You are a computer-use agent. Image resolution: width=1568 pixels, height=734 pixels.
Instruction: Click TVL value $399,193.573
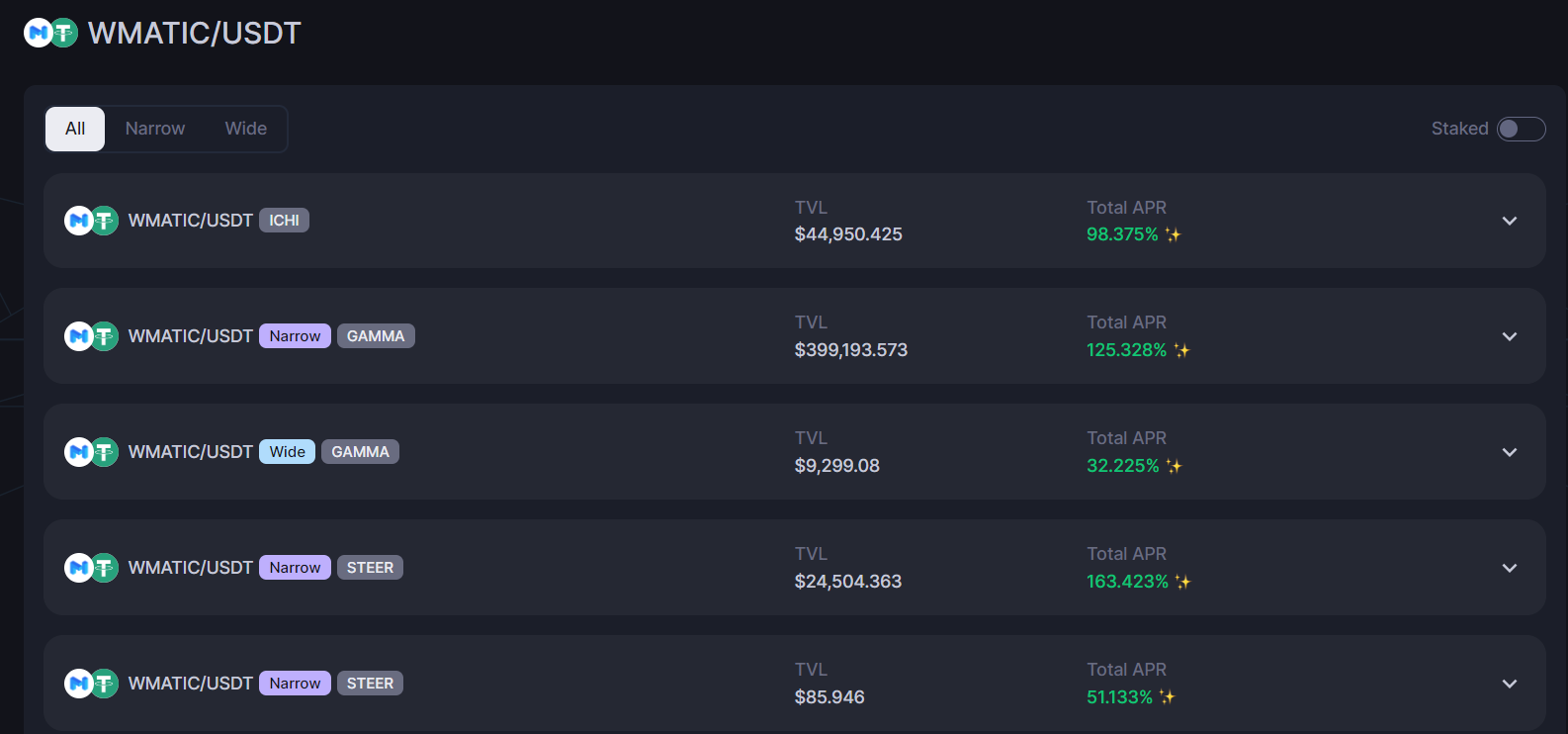pos(851,350)
